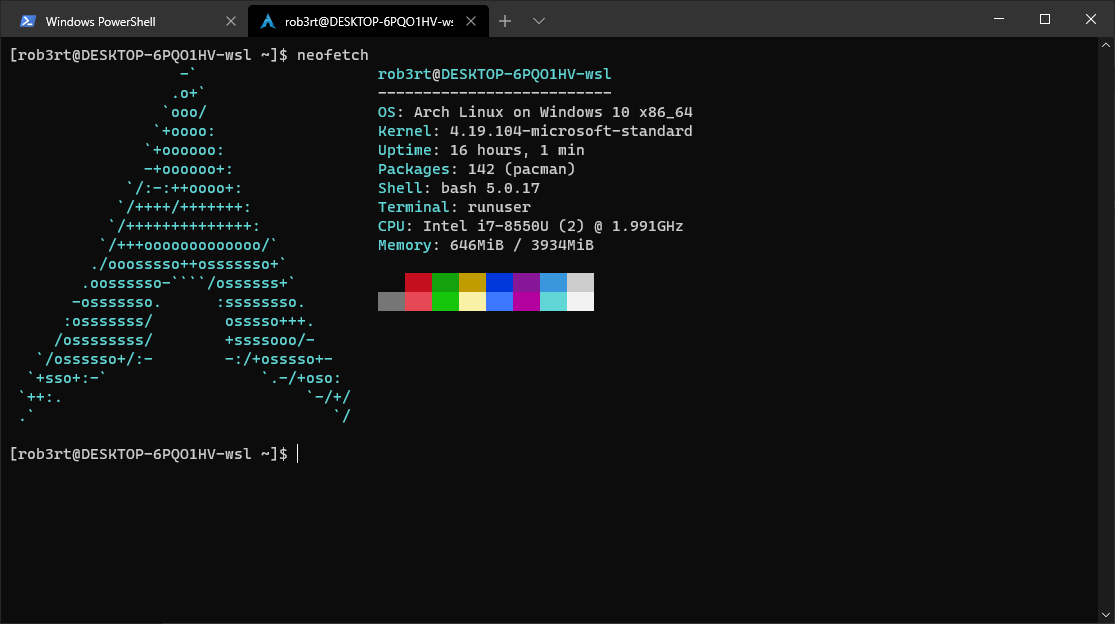The height and width of the screenshot is (624, 1115).
Task: Click the 'Memory: 646MiB / 3934MiB' line
Action: pyautogui.click(x=486, y=245)
